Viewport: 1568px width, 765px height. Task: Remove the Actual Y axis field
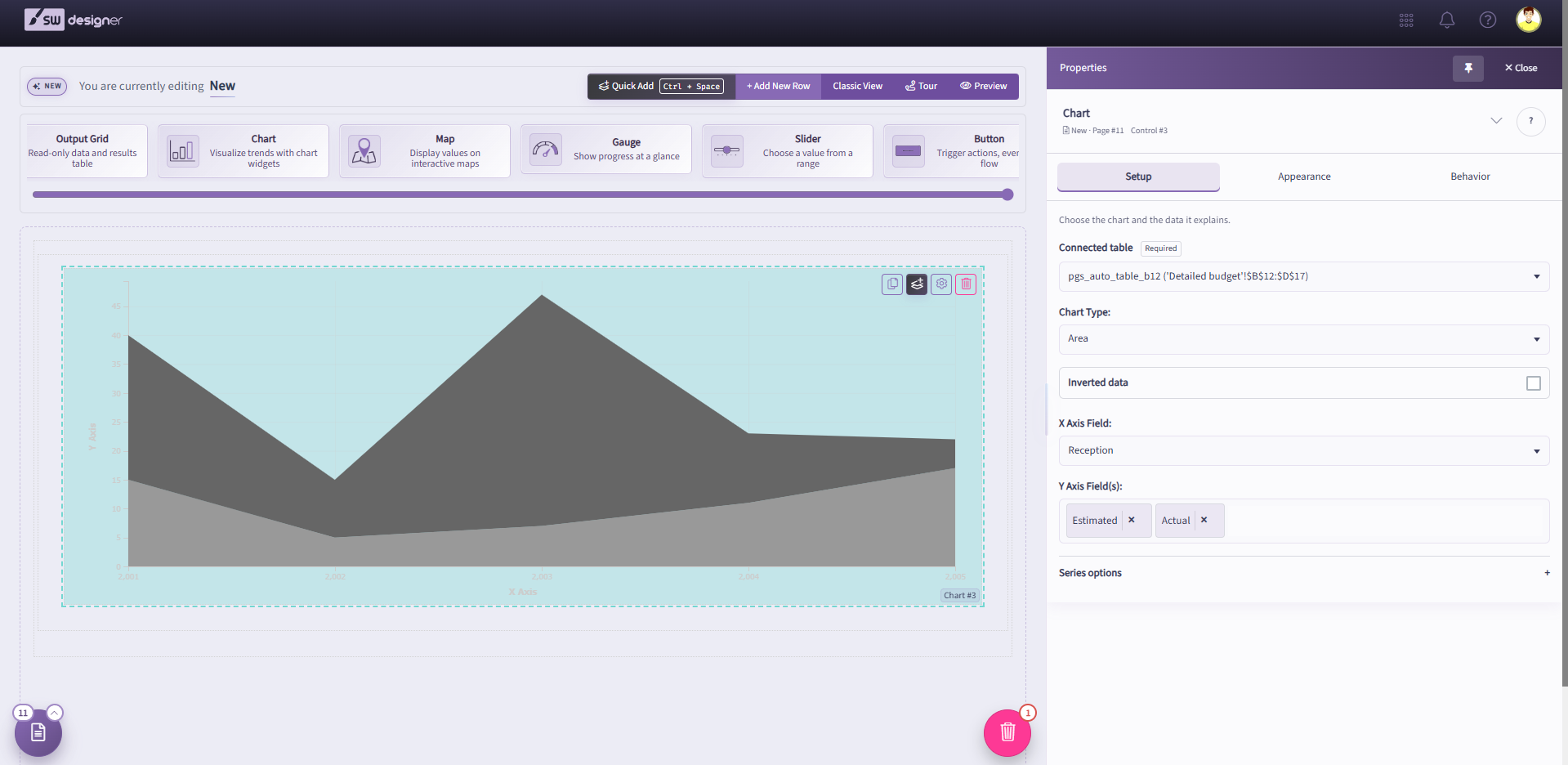(1204, 520)
